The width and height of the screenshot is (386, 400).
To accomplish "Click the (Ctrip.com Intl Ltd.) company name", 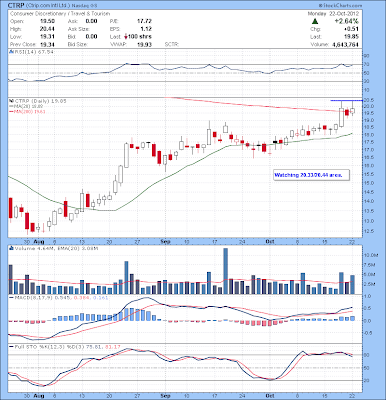I will pos(48,6).
